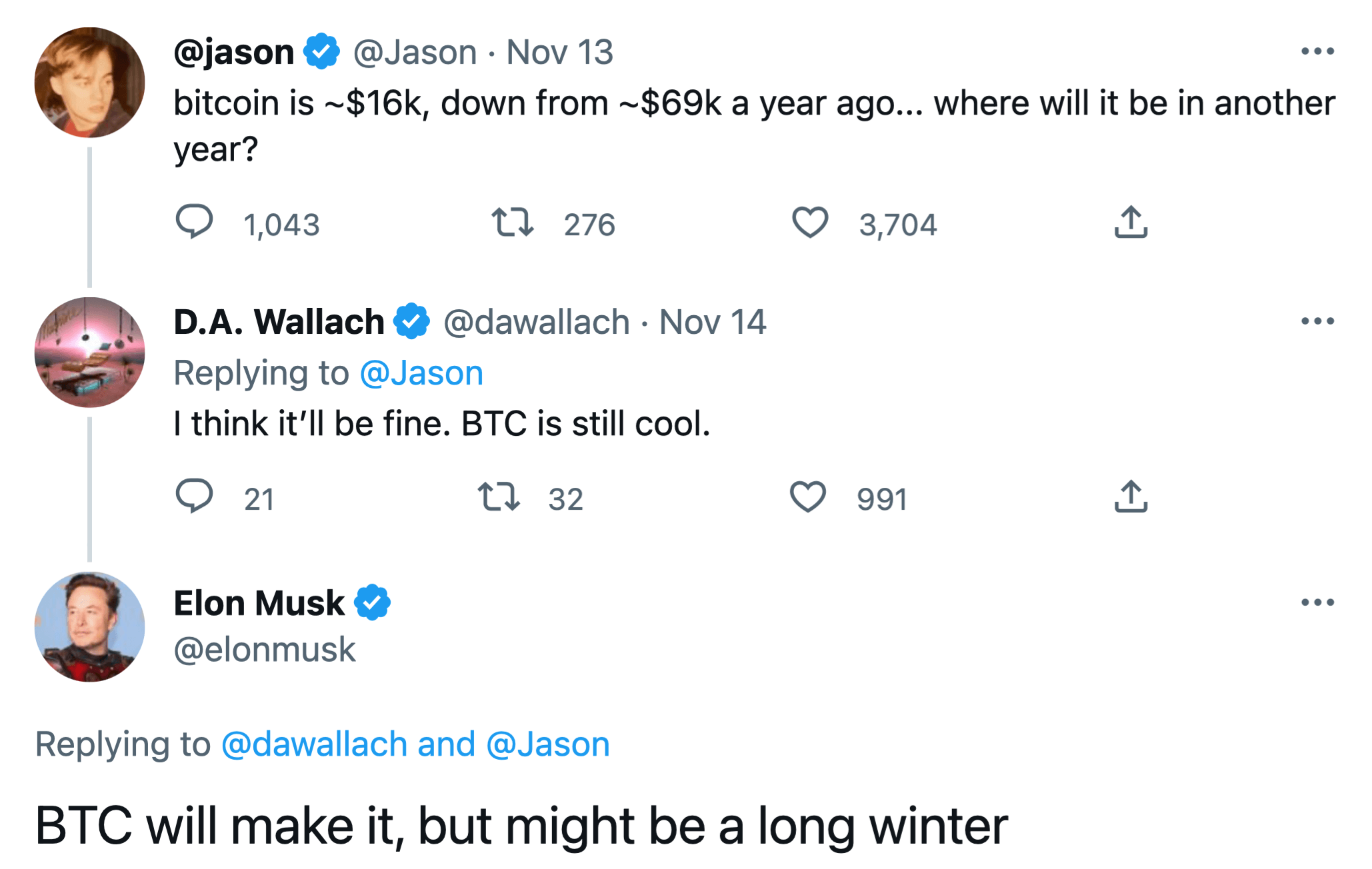The width and height of the screenshot is (1372, 869).
Task: Open more options on Elon Musk's tweet
Action: pyautogui.click(x=1317, y=602)
